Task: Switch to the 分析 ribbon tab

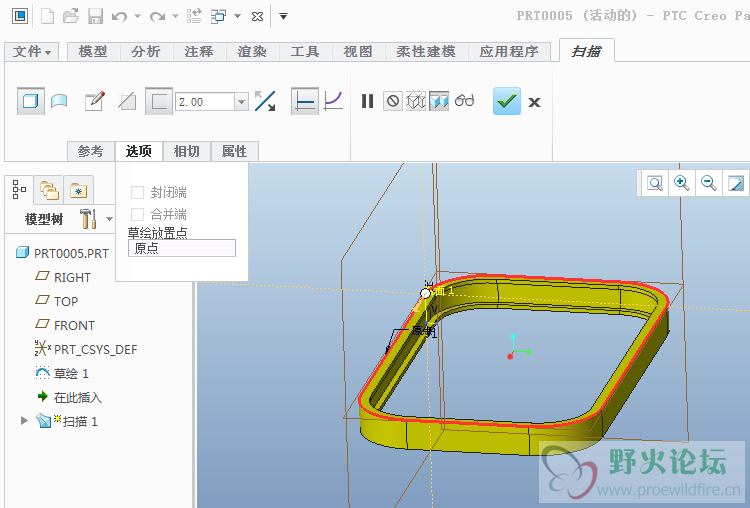Action: click(x=146, y=52)
